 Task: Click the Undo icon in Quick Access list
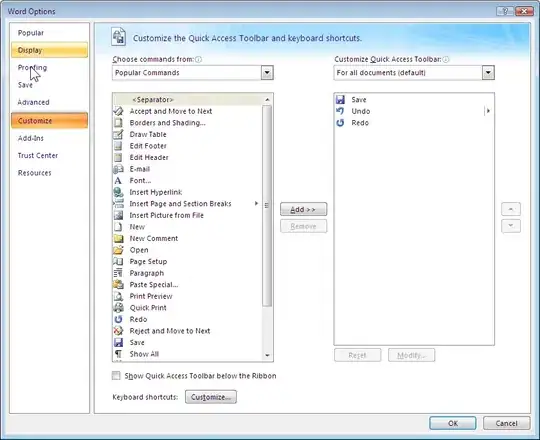coord(340,111)
